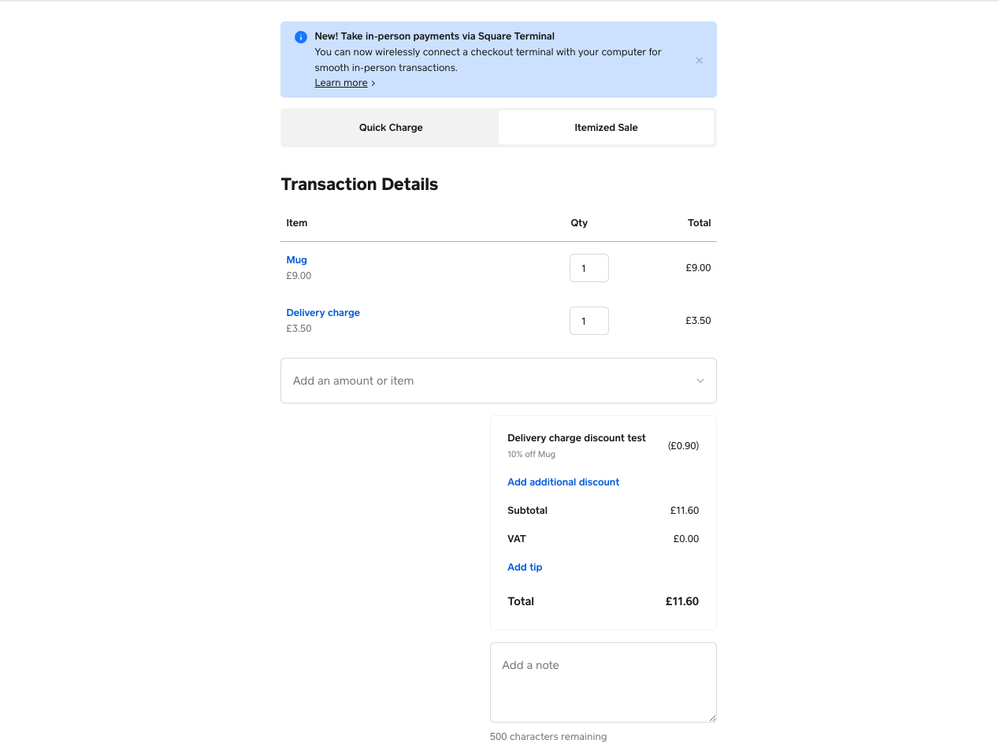Screen dimensions: 999x755
Task: Click the Delivery charge discount test row
Action: [x=603, y=445]
